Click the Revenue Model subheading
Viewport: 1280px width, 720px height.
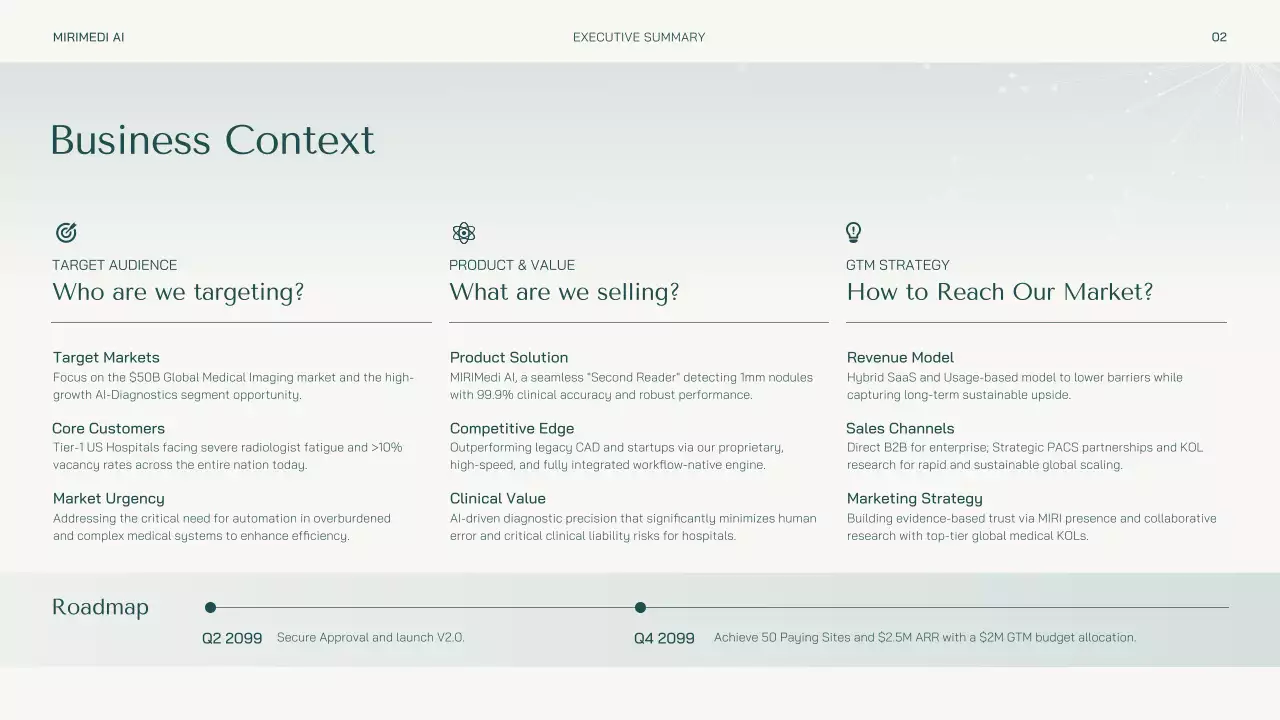(900, 357)
